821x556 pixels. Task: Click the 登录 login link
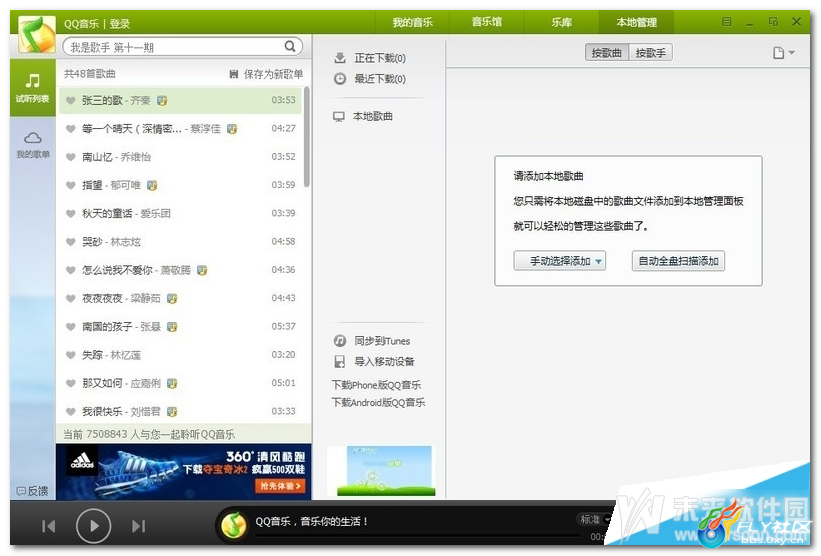coord(120,24)
